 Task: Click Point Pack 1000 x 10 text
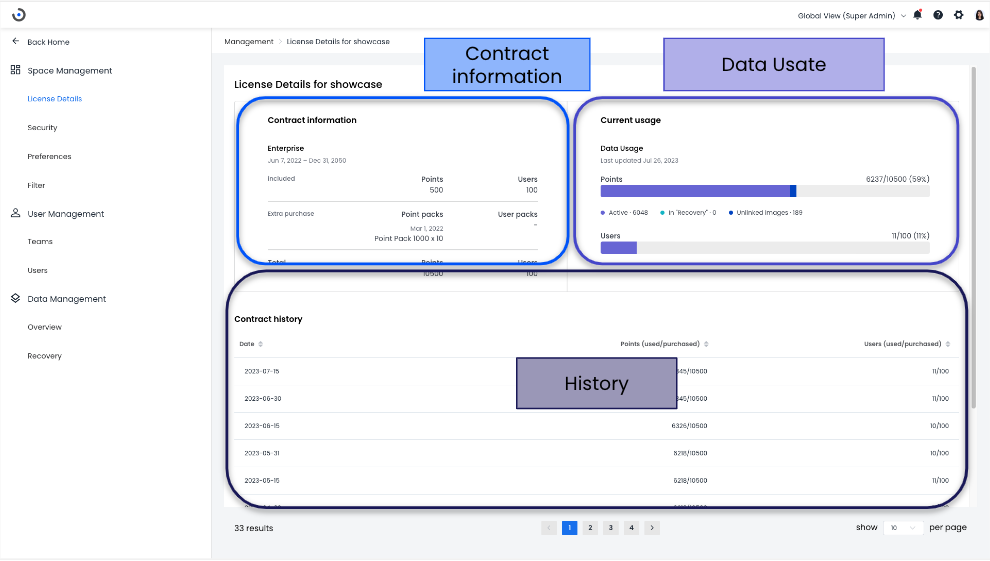pos(409,239)
